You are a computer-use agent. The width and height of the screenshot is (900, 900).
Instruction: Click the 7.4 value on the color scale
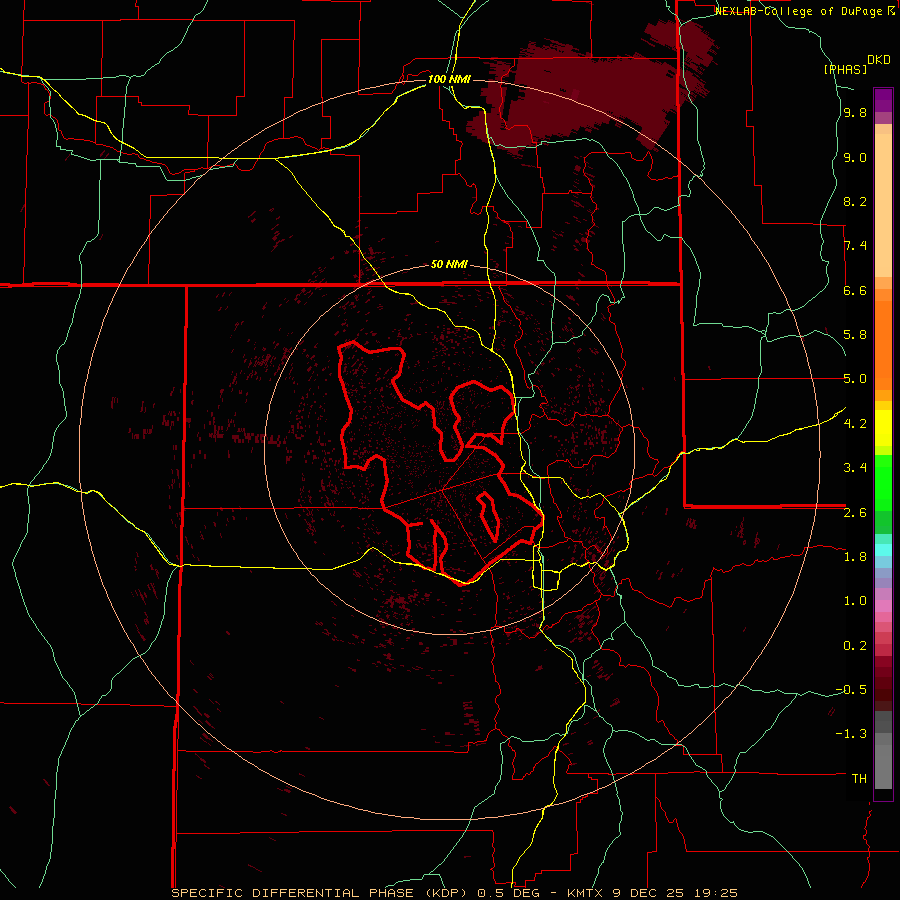pyautogui.click(x=855, y=246)
